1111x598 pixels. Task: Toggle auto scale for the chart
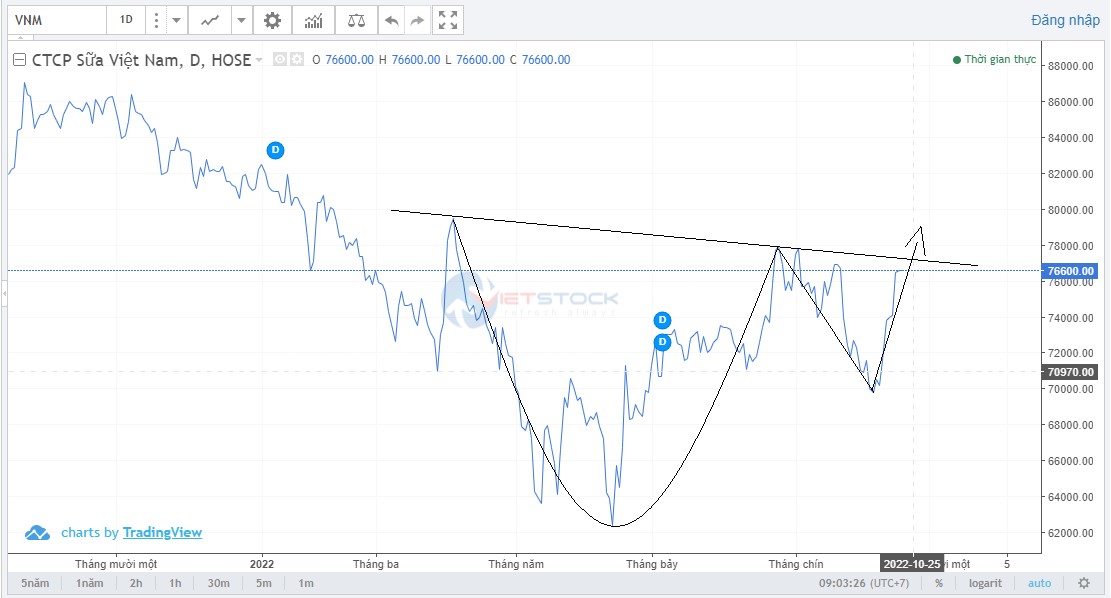(1039, 583)
